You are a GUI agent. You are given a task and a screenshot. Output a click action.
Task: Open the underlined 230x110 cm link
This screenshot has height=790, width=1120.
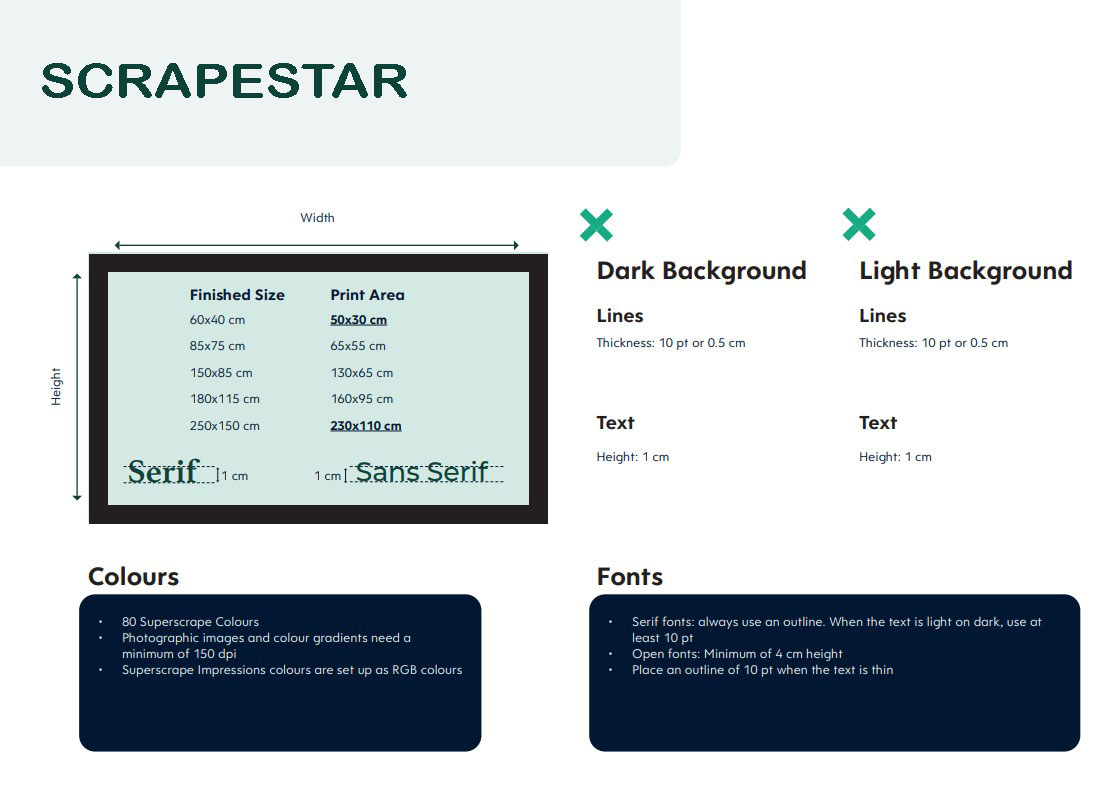pos(366,426)
